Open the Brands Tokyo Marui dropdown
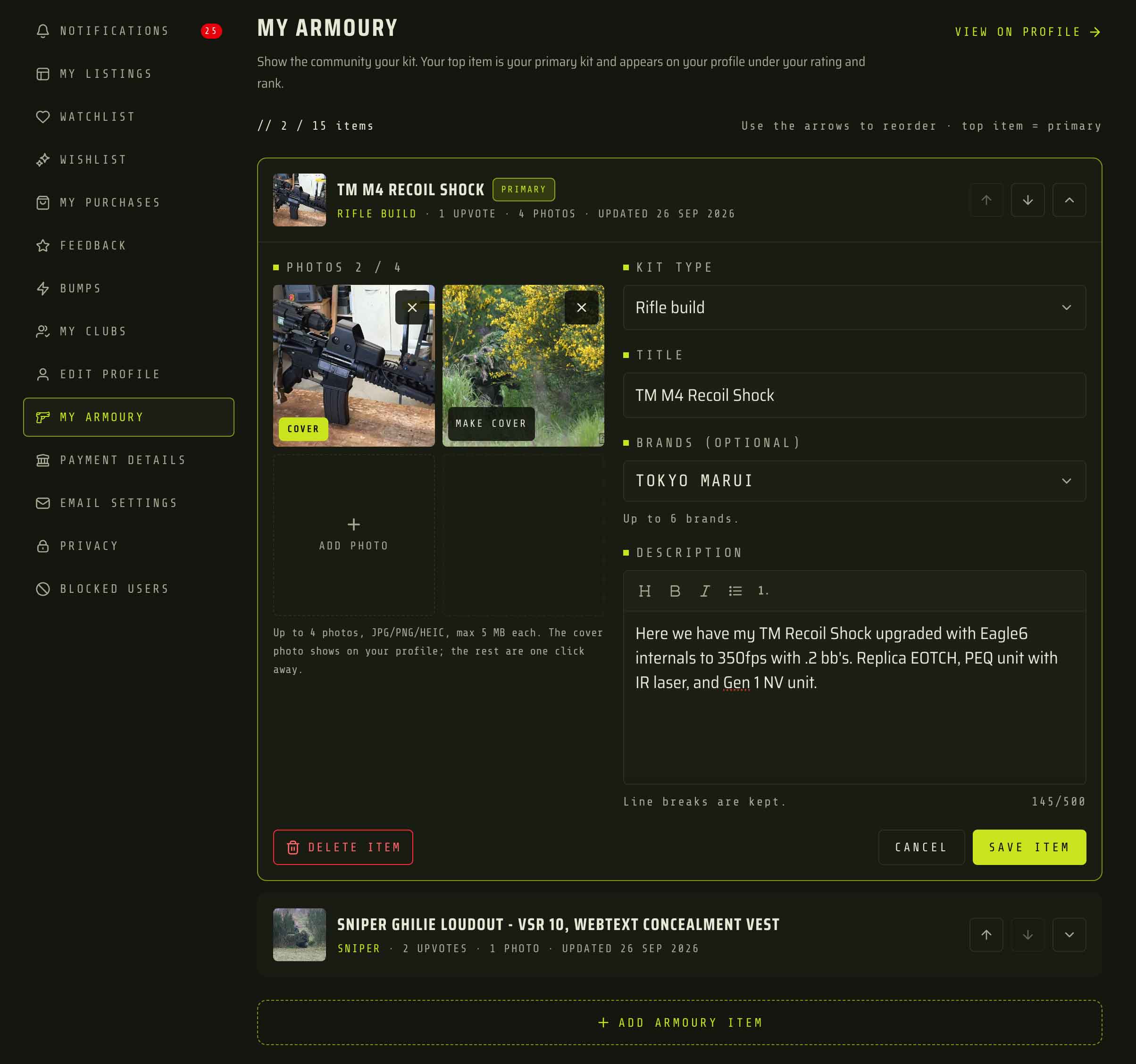 tap(854, 481)
